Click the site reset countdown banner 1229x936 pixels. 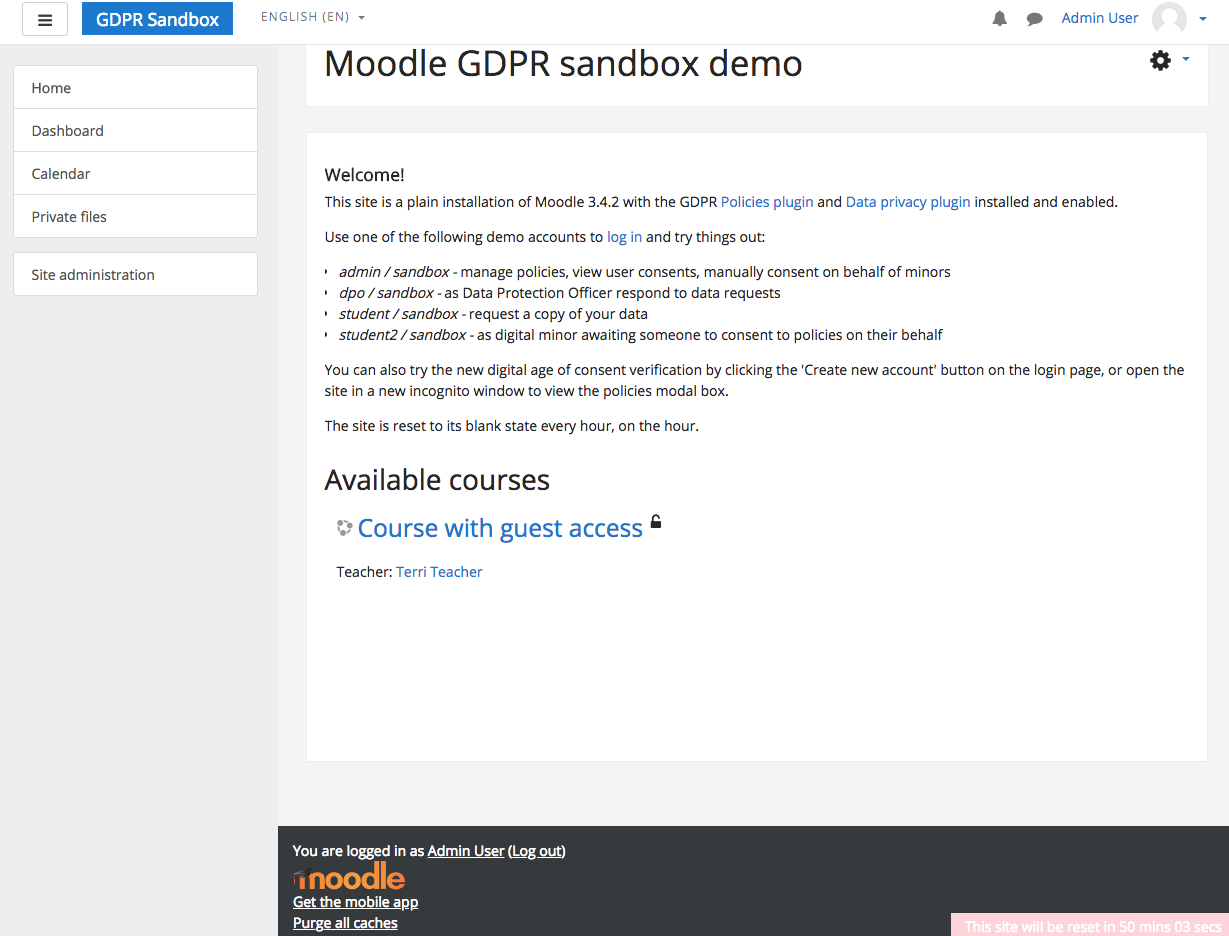pos(1090,925)
